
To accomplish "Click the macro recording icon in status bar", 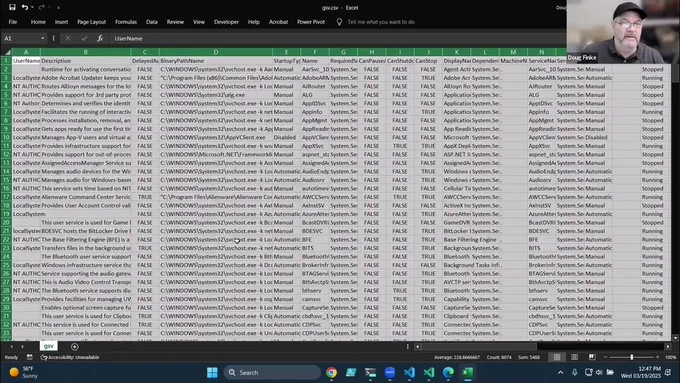I will (29, 357).
